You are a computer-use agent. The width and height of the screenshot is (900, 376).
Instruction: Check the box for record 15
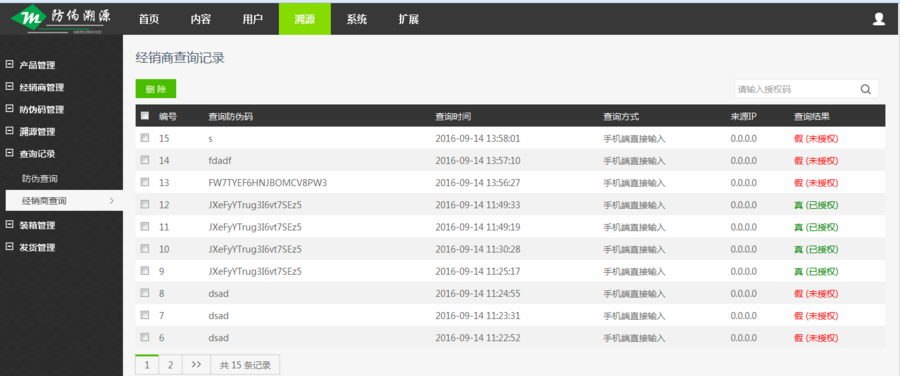(x=145, y=138)
